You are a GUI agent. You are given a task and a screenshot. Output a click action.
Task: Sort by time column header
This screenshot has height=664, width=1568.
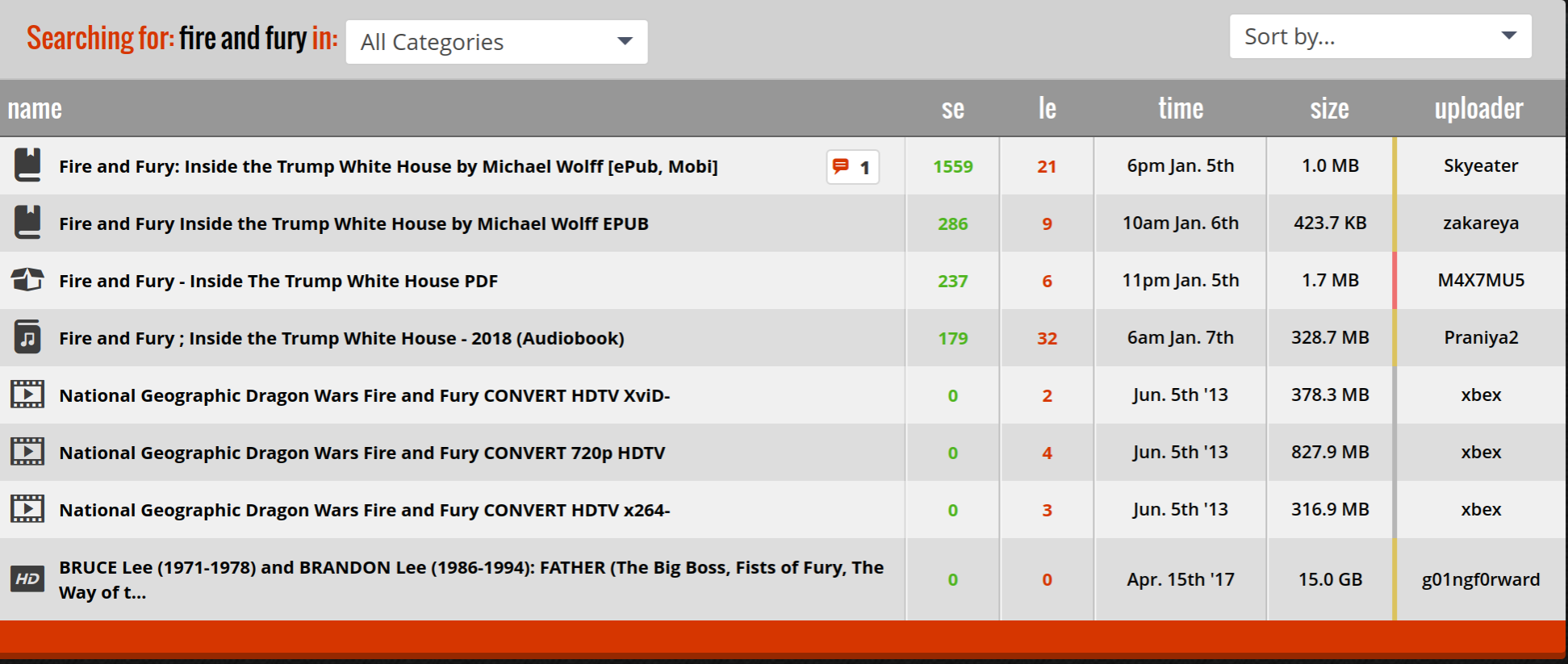tap(1181, 108)
